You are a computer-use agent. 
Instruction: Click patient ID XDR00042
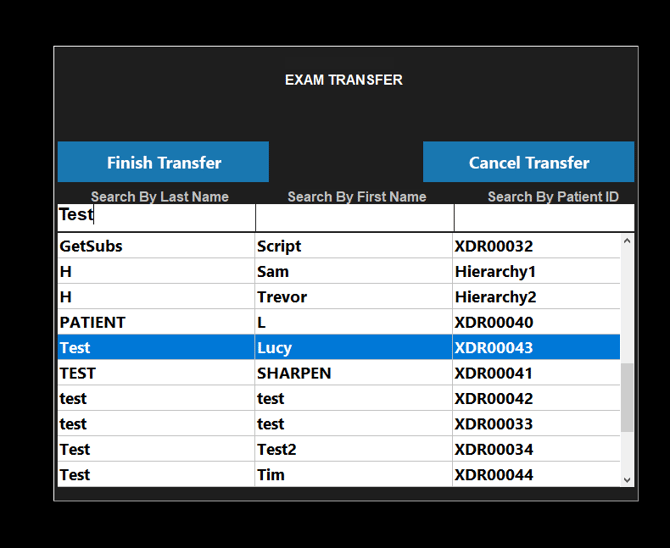pos(536,398)
